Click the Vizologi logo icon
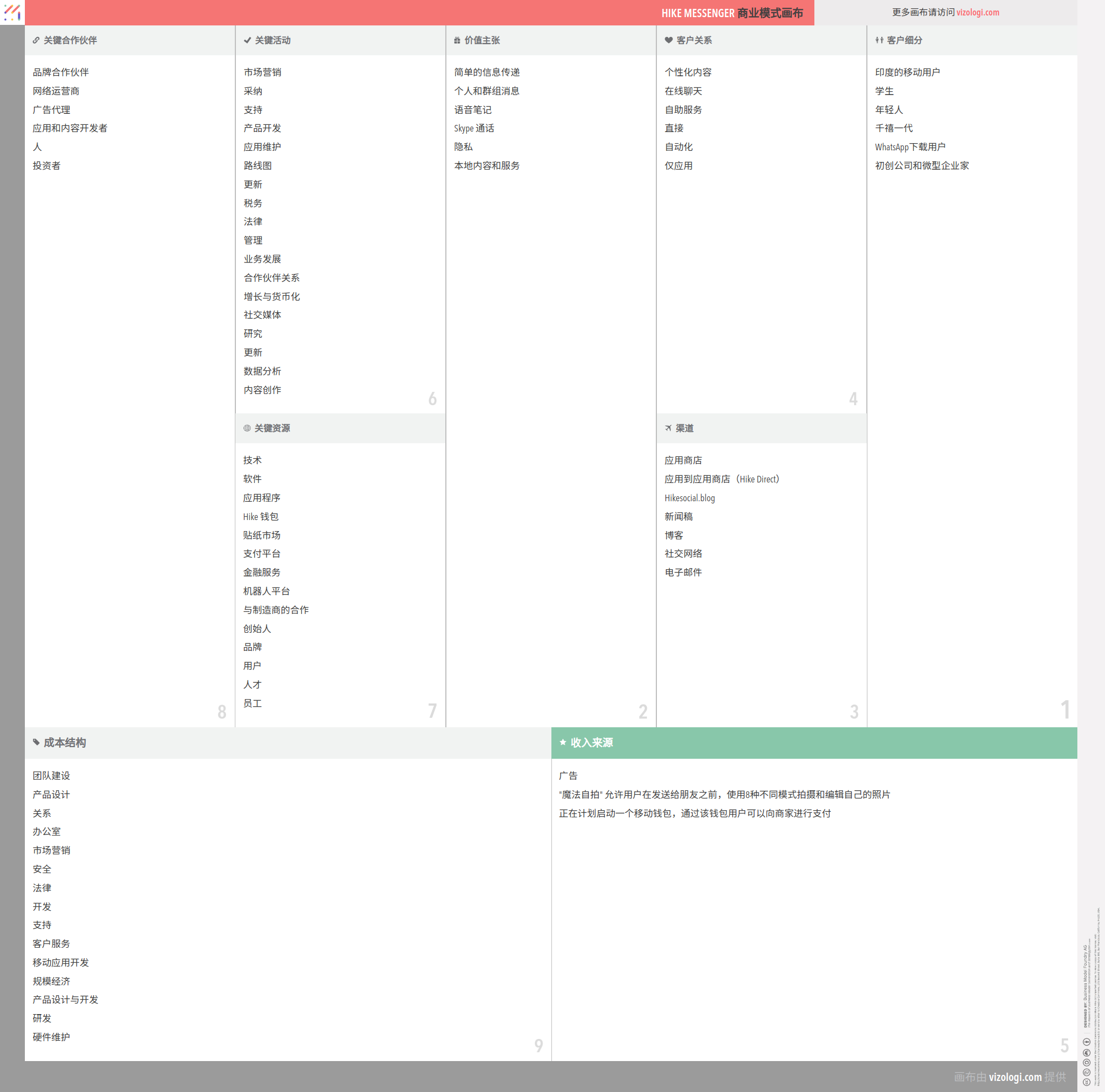This screenshot has width=1105, height=1092. coord(12,12)
